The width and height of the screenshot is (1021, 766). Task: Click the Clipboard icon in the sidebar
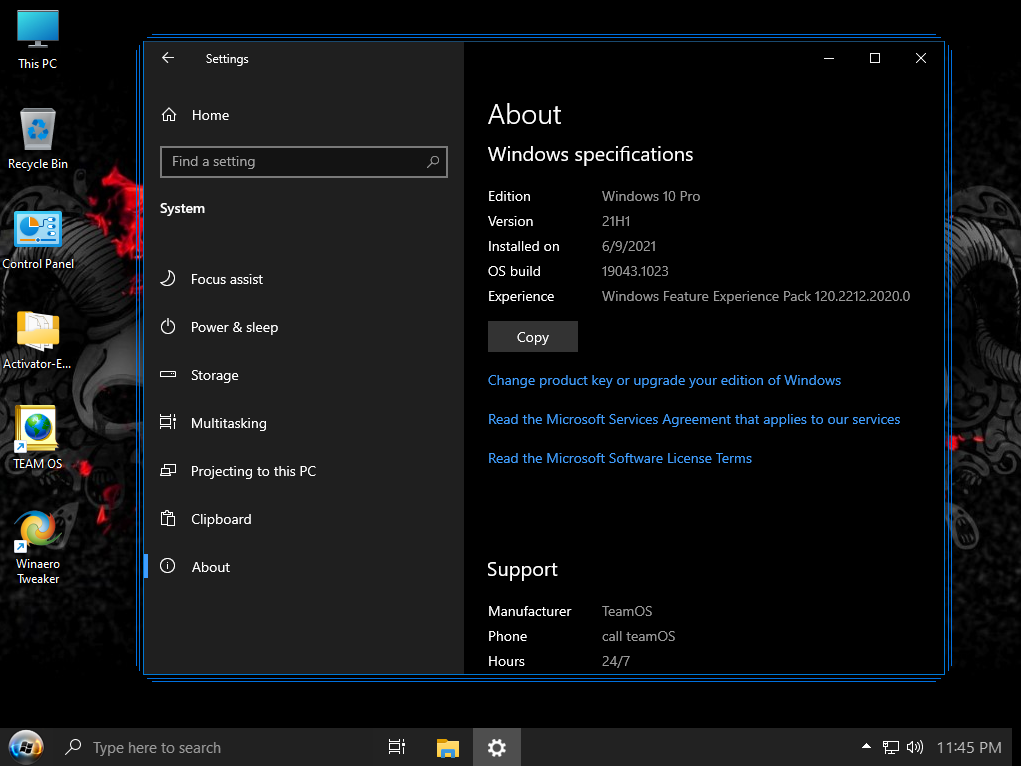[x=168, y=518]
